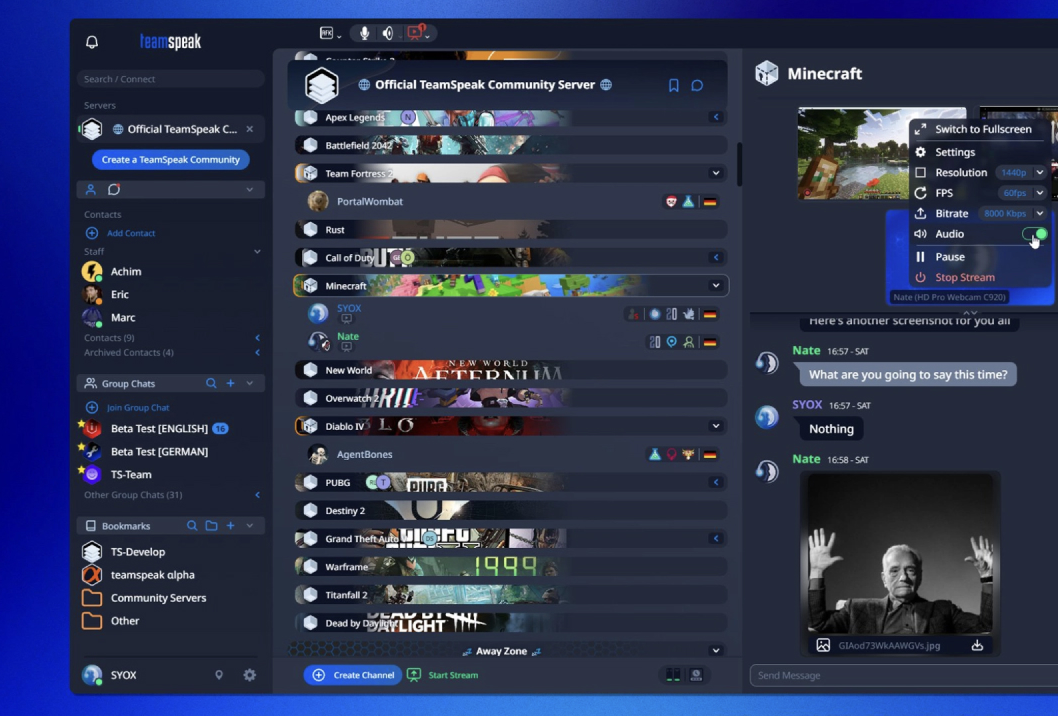Open the screen share toolbar icon
Viewport: 1058px width, 716px height.
pyautogui.click(x=416, y=32)
